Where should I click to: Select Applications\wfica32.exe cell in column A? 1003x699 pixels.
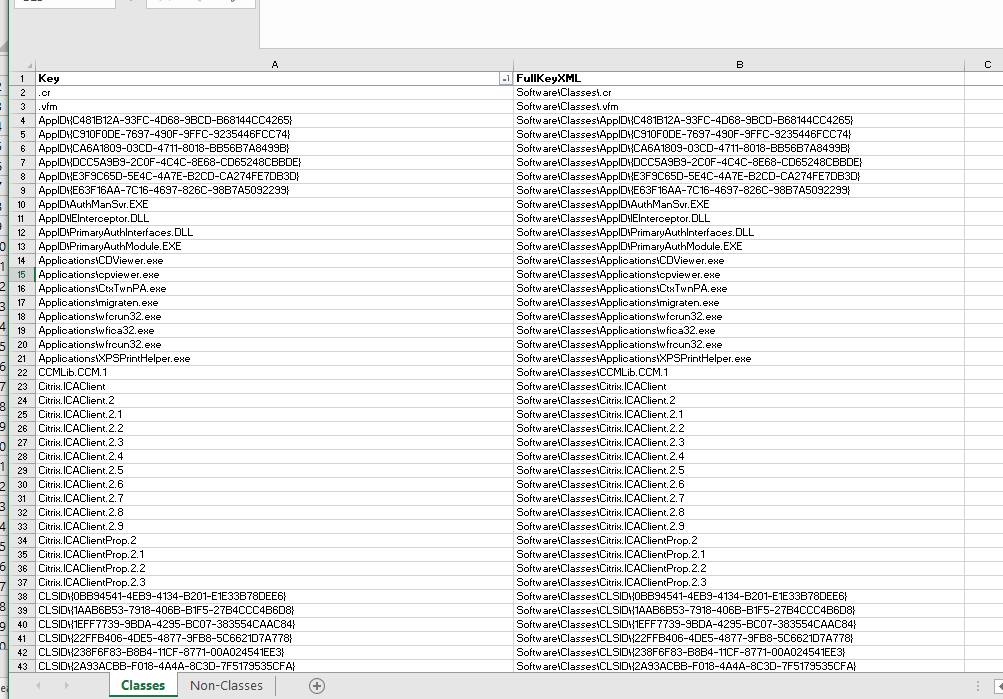274,331
